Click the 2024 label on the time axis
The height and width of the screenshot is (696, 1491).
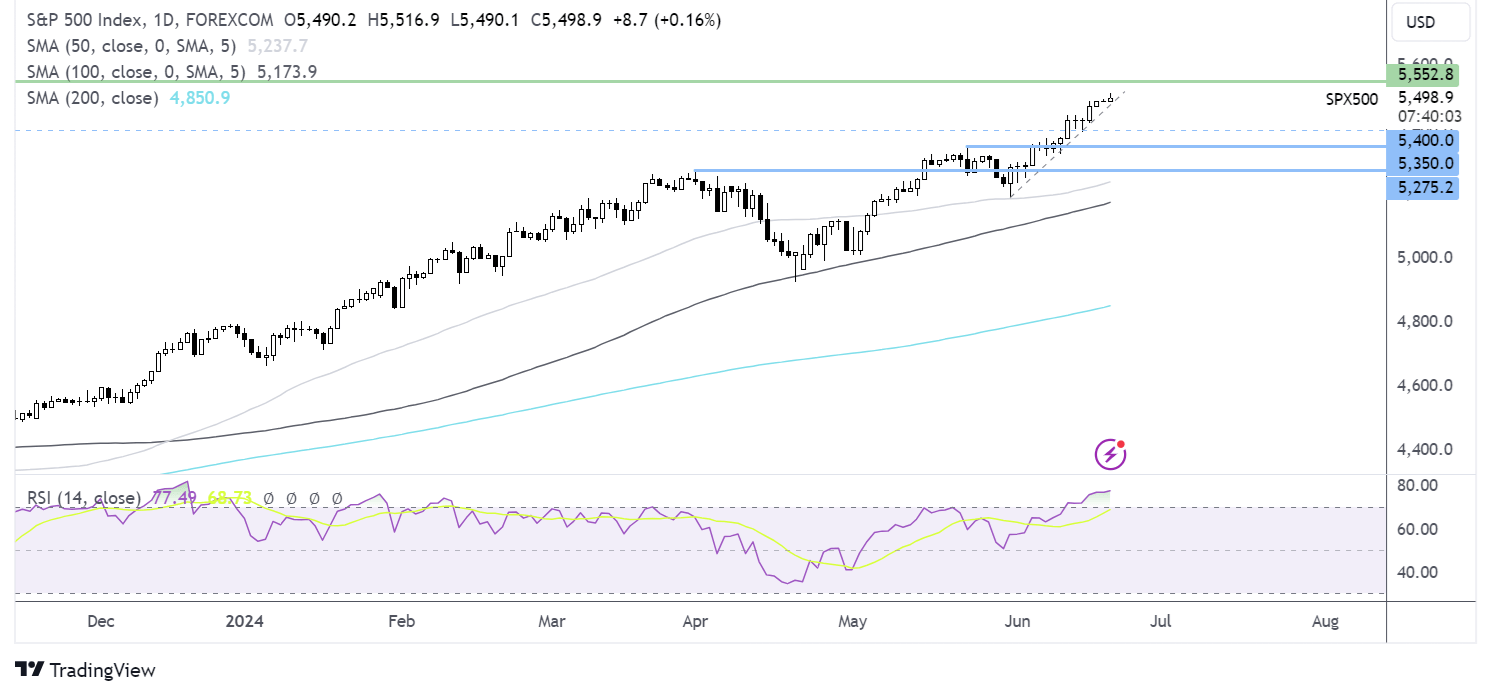[246, 622]
